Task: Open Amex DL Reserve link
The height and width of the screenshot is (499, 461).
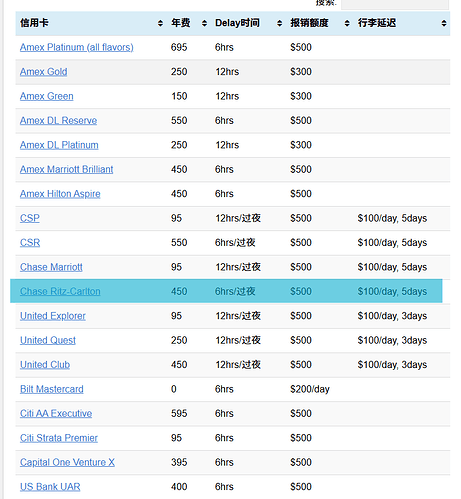Action: pyautogui.click(x=58, y=120)
